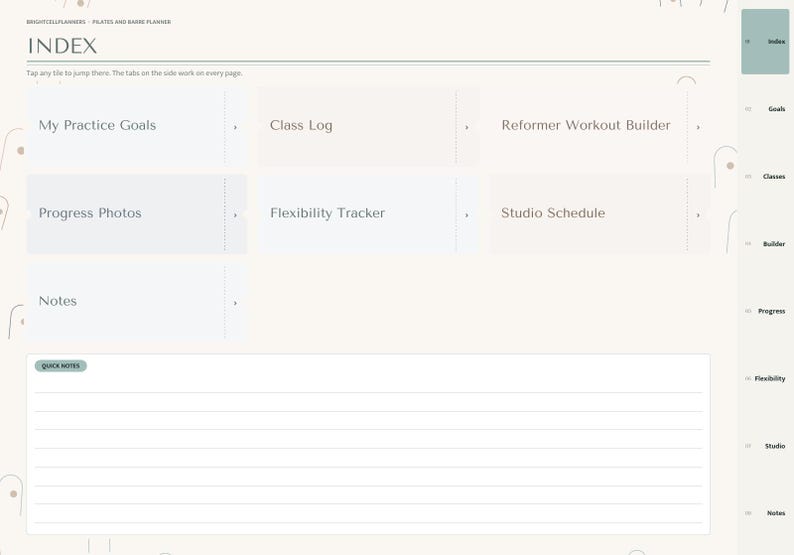Open the Flexibility Tracker tile
Image resolution: width=794 pixels, height=555 pixels.
368,214
